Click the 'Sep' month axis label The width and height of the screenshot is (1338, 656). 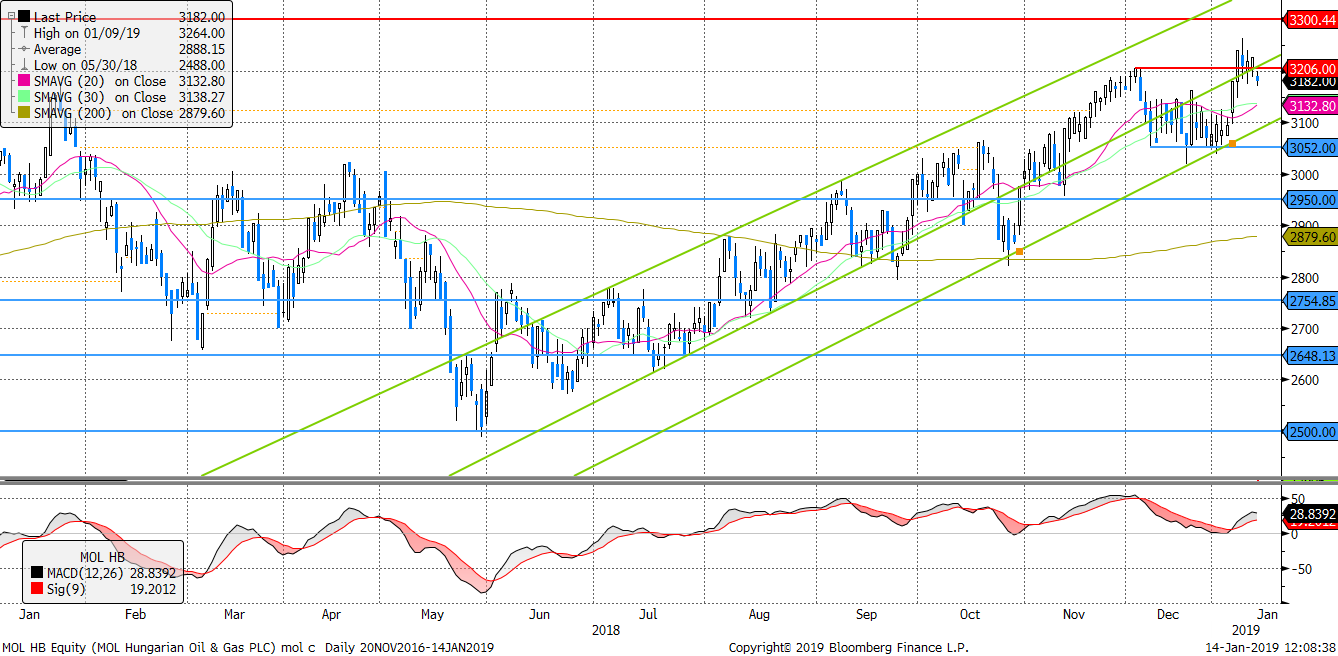[x=866, y=614]
